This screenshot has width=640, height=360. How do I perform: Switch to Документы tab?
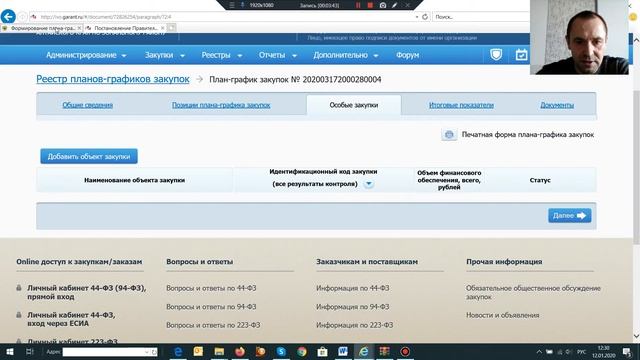(557, 105)
